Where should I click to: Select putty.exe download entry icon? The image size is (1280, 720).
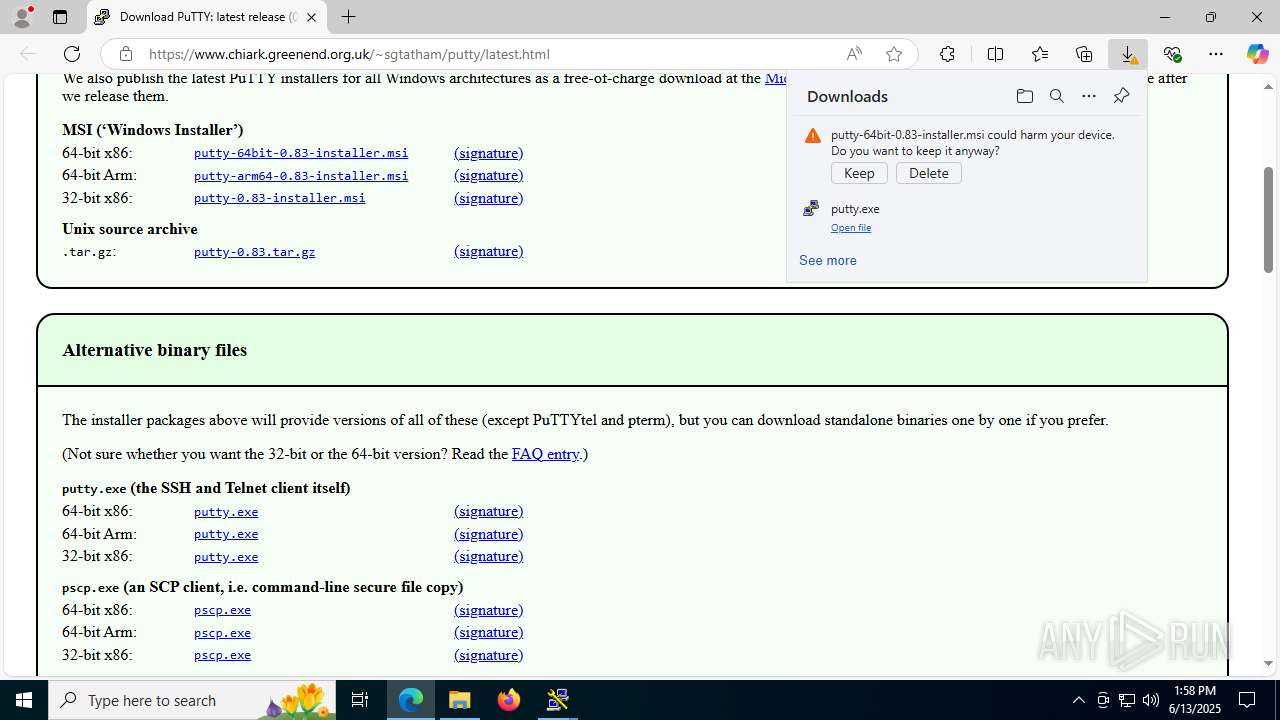point(811,209)
